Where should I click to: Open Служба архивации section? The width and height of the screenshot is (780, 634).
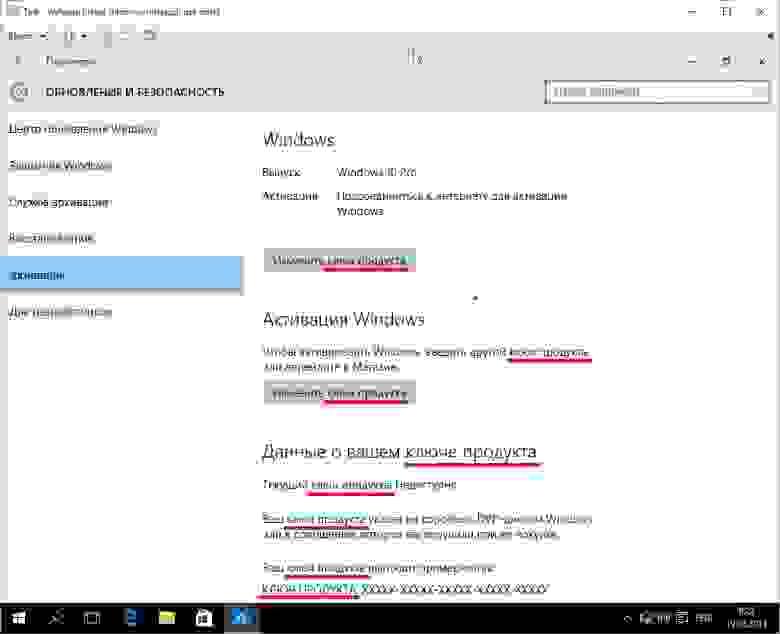pyautogui.click(x=59, y=202)
